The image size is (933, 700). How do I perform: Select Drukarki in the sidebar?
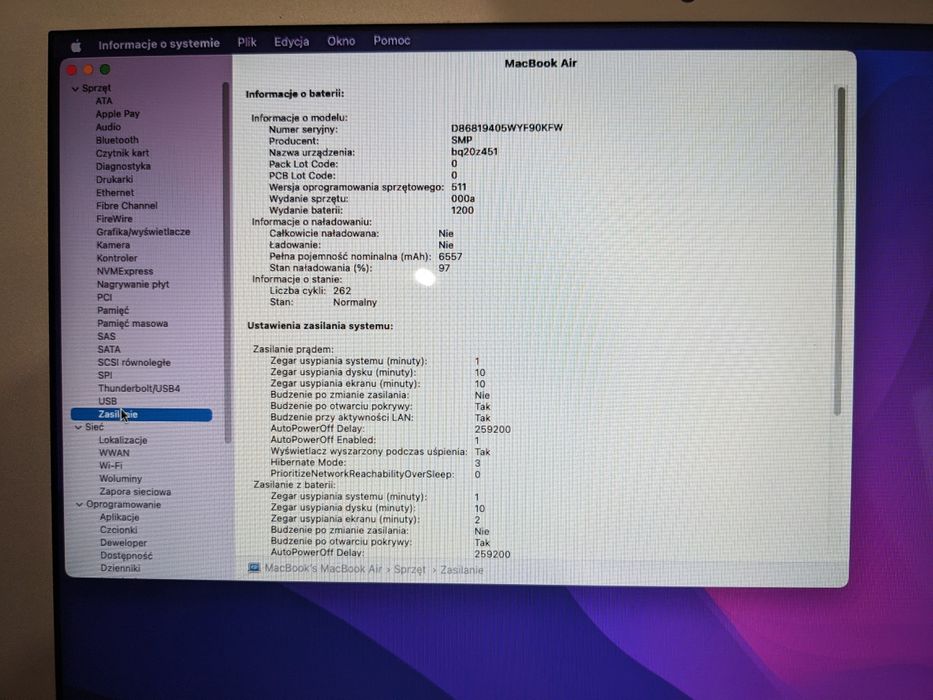click(115, 179)
